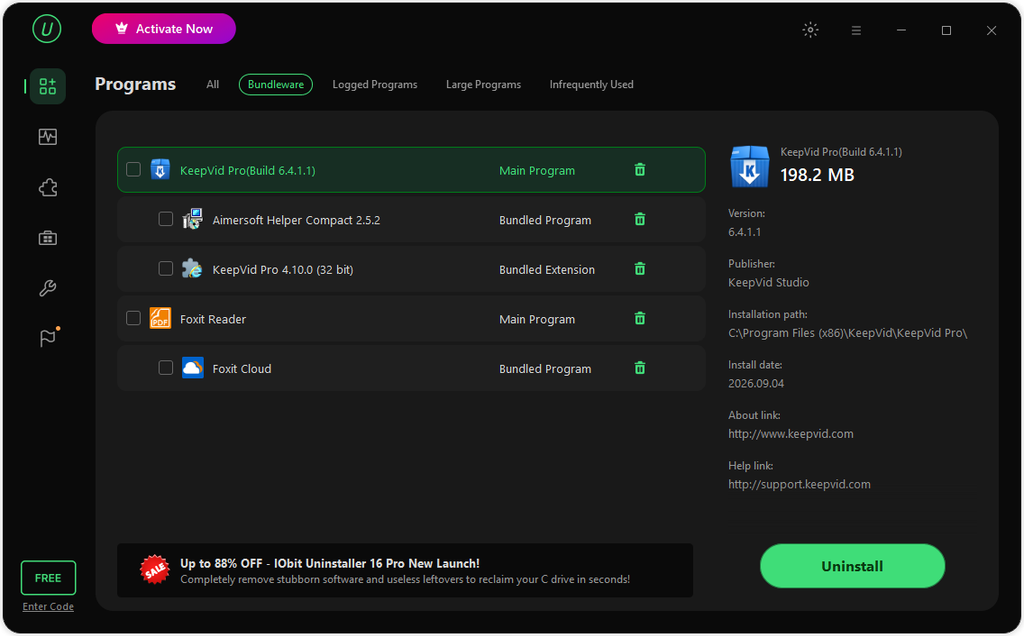This screenshot has width=1024, height=636.
Task: Click the 88% OFF sale banner
Action: coord(405,571)
